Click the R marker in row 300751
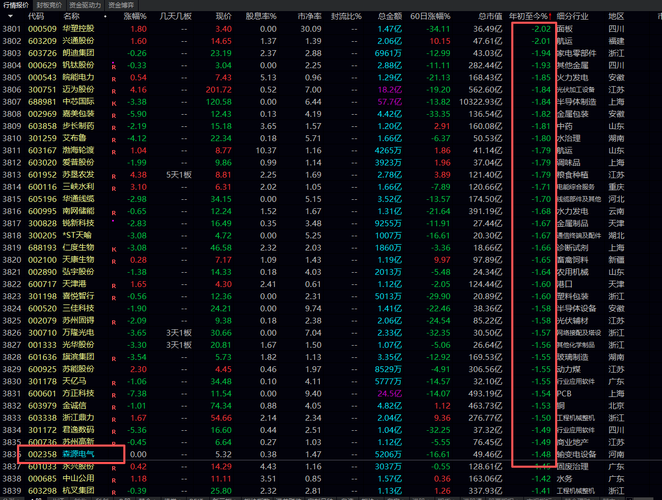The image size is (662, 500). pos(114,91)
